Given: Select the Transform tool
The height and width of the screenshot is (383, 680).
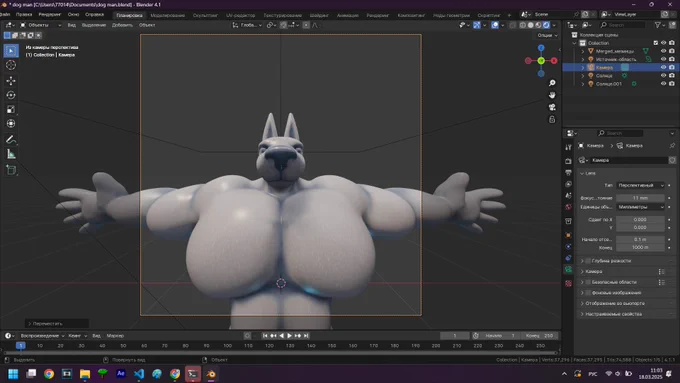Looking at the screenshot, I should click(x=11, y=124).
